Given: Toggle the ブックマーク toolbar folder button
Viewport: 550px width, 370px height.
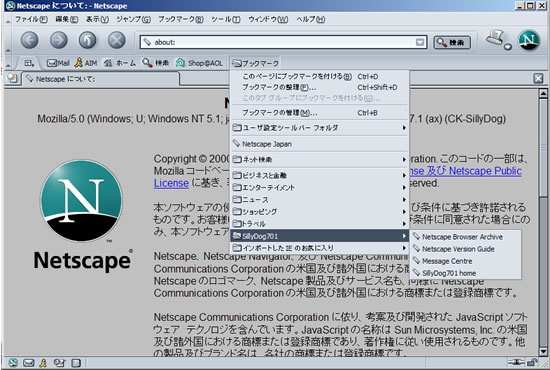Looking at the screenshot, I should 255,63.
